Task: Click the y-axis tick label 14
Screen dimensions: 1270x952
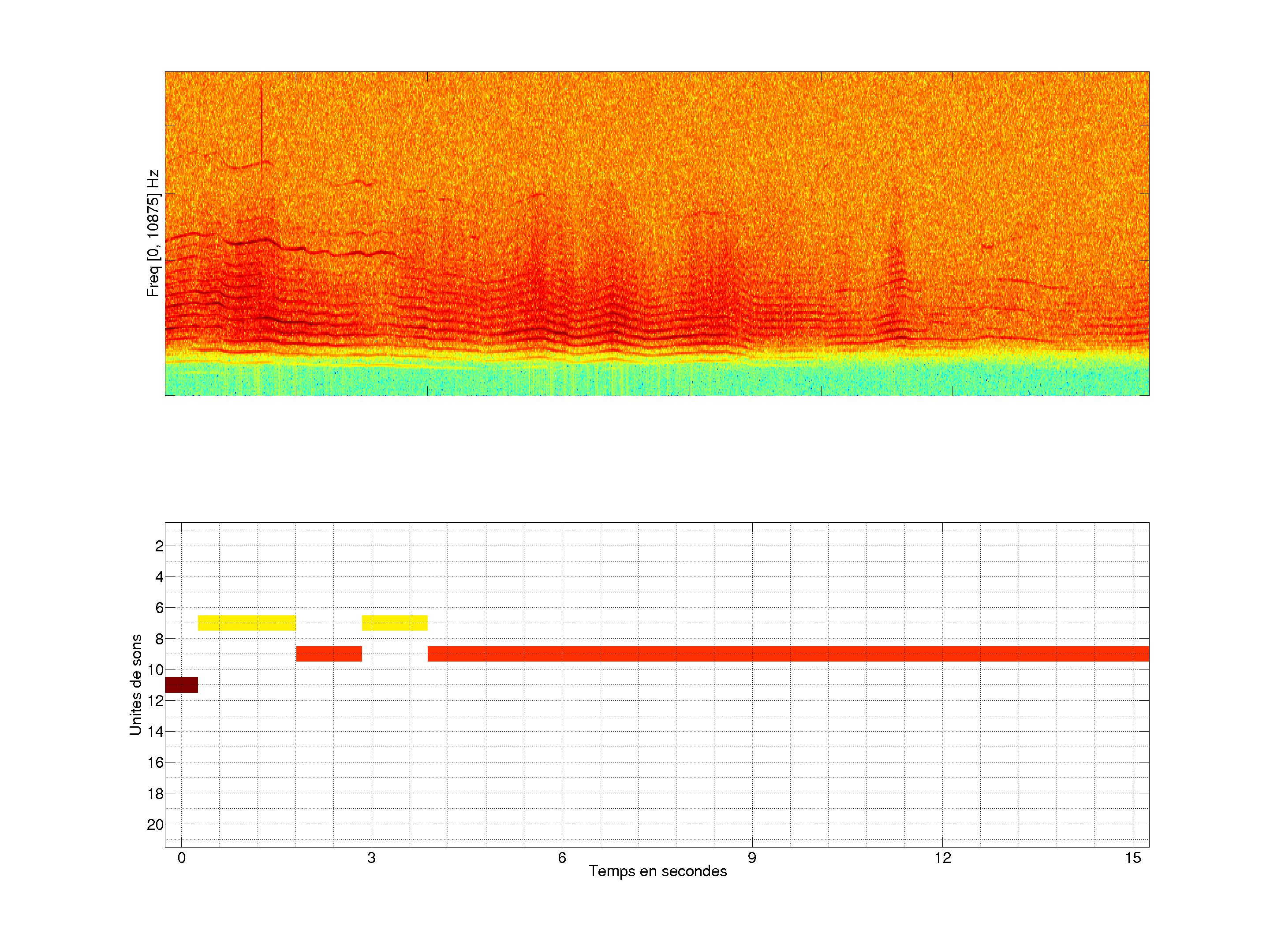Action: click(155, 732)
